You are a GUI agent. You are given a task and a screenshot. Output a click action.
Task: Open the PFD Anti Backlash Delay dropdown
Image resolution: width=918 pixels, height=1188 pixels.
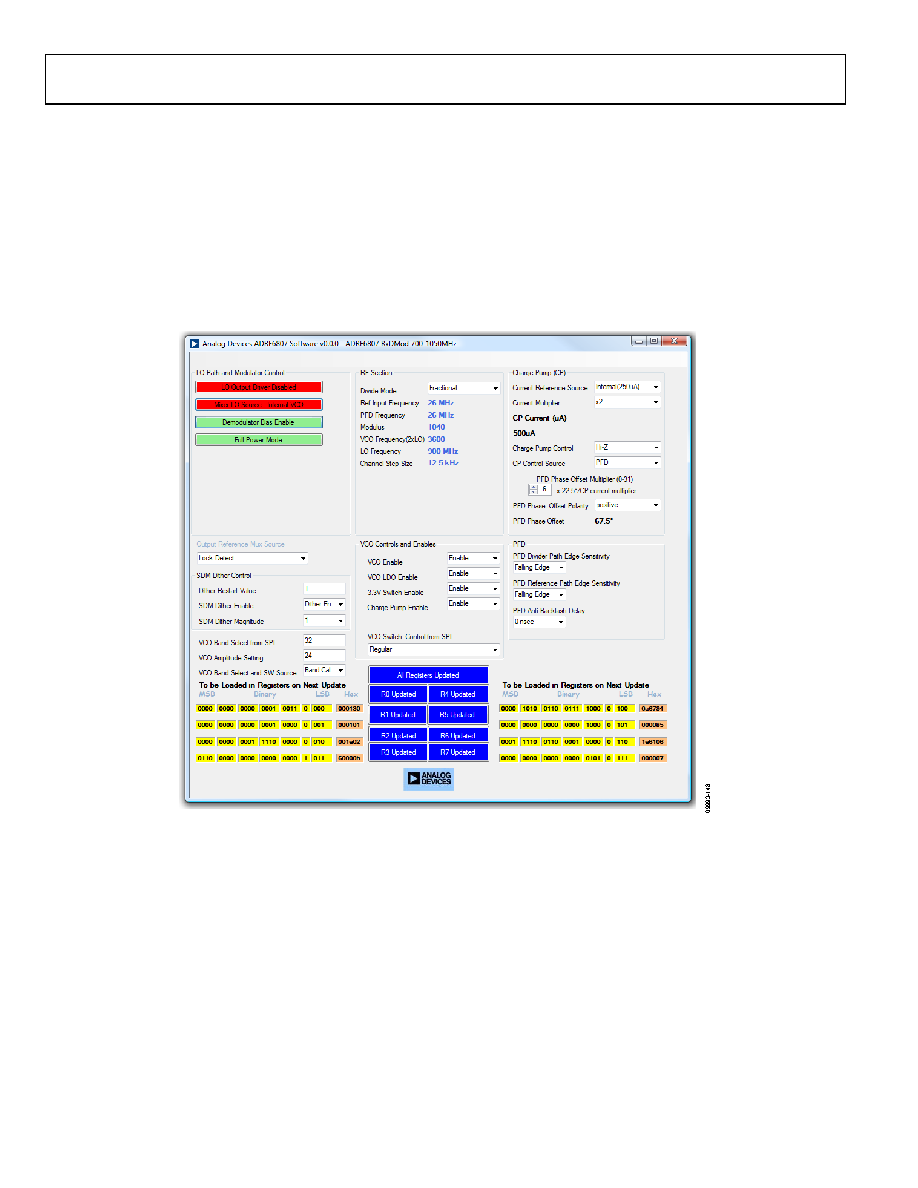[x=539, y=622]
